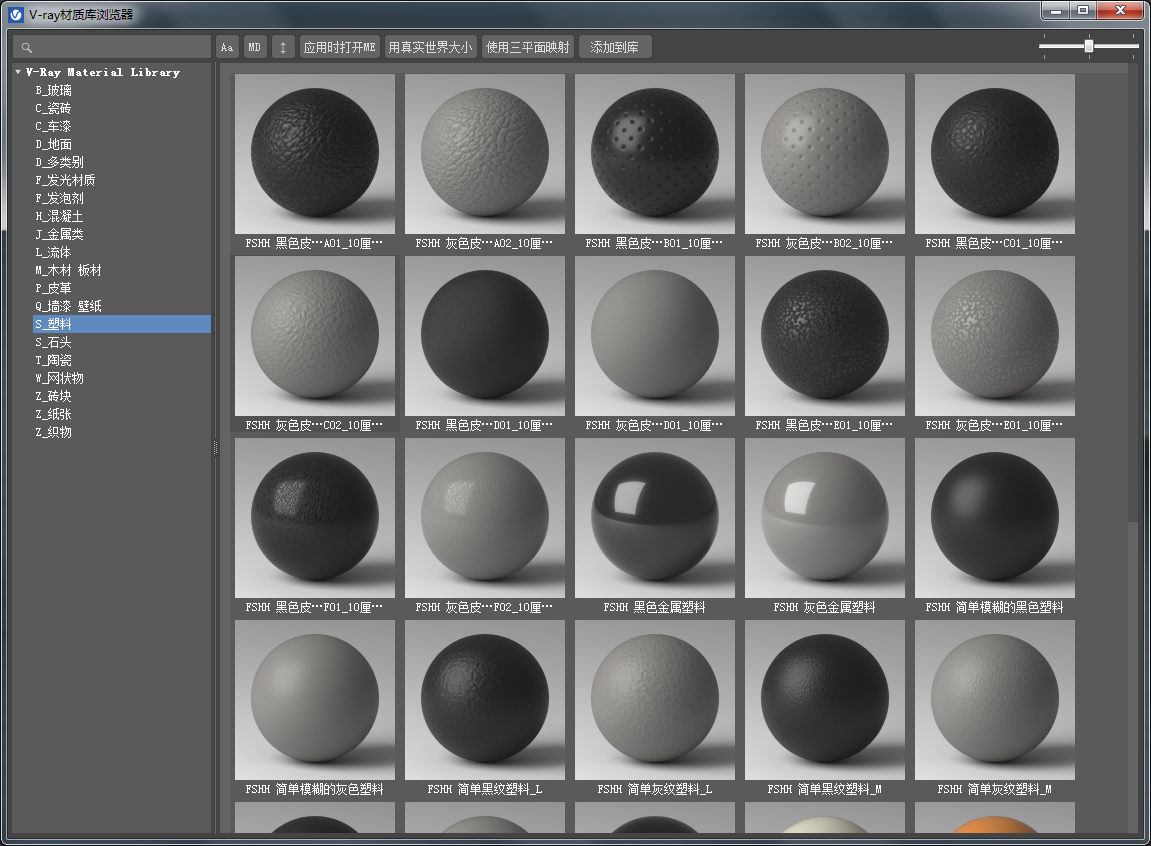Image resolution: width=1151 pixels, height=846 pixels.
Task: Select FSHH 灰色皮 D01 material thumbnail
Action: click(655, 335)
